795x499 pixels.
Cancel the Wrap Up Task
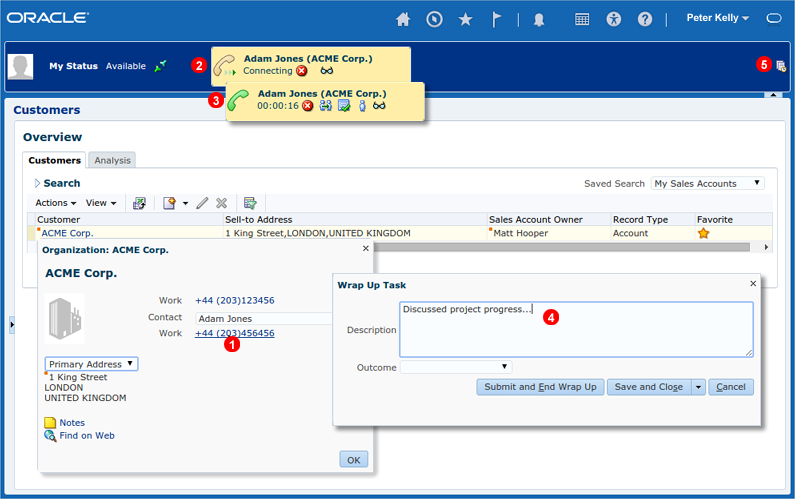[x=731, y=387]
